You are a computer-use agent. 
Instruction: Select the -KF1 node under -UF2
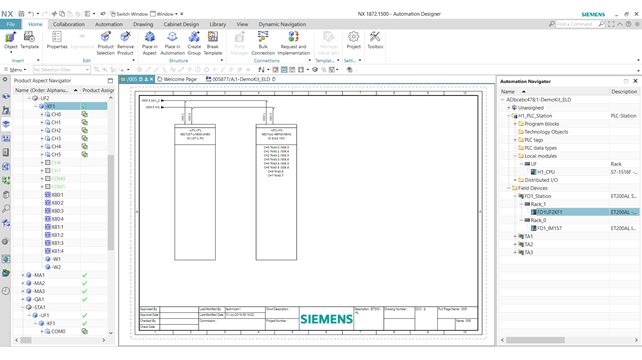click(x=50, y=106)
